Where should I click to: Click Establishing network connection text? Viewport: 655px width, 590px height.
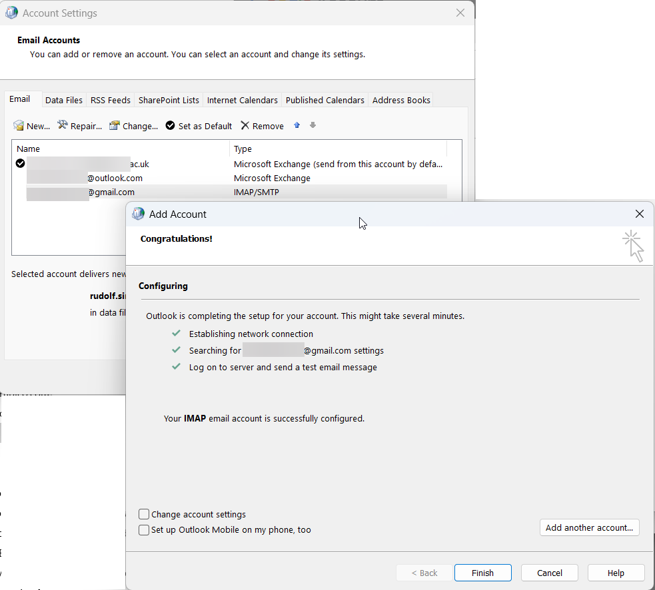tap(251, 334)
